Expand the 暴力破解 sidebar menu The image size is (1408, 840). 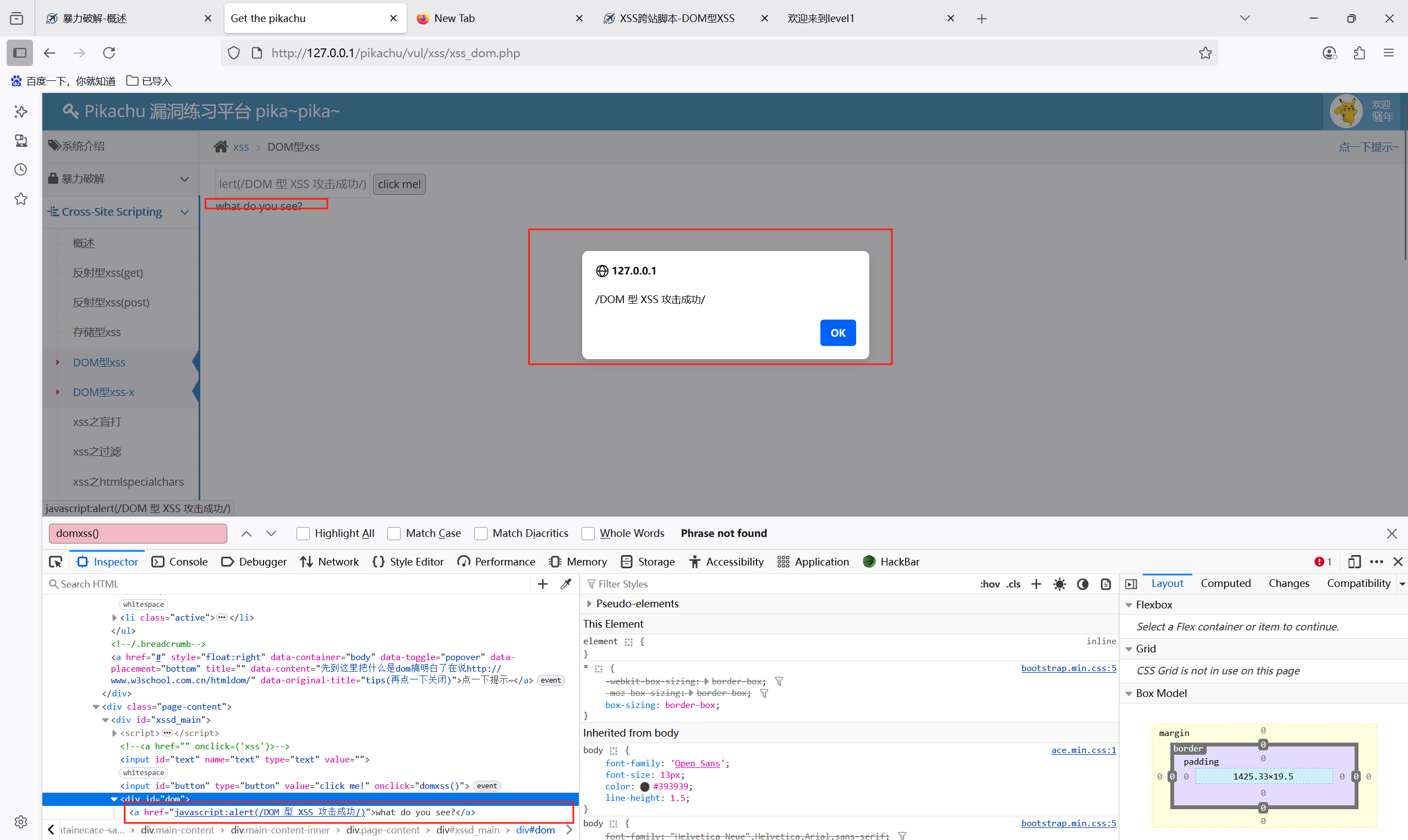pyautogui.click(x=120, y=179)
